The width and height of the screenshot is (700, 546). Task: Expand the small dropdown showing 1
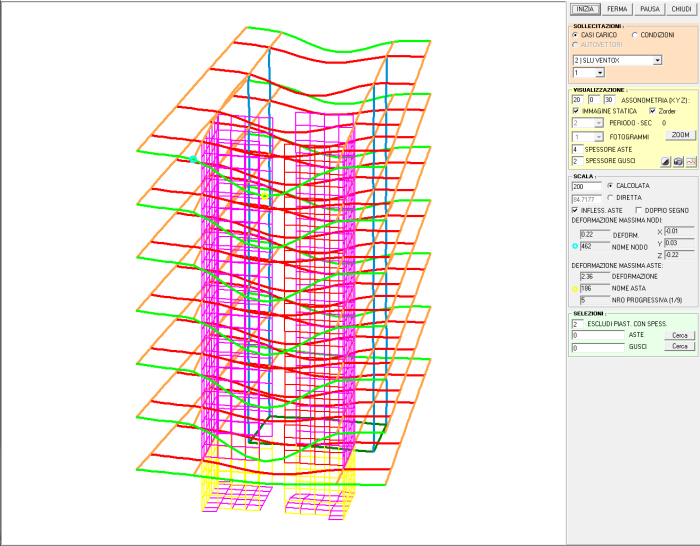599,73
